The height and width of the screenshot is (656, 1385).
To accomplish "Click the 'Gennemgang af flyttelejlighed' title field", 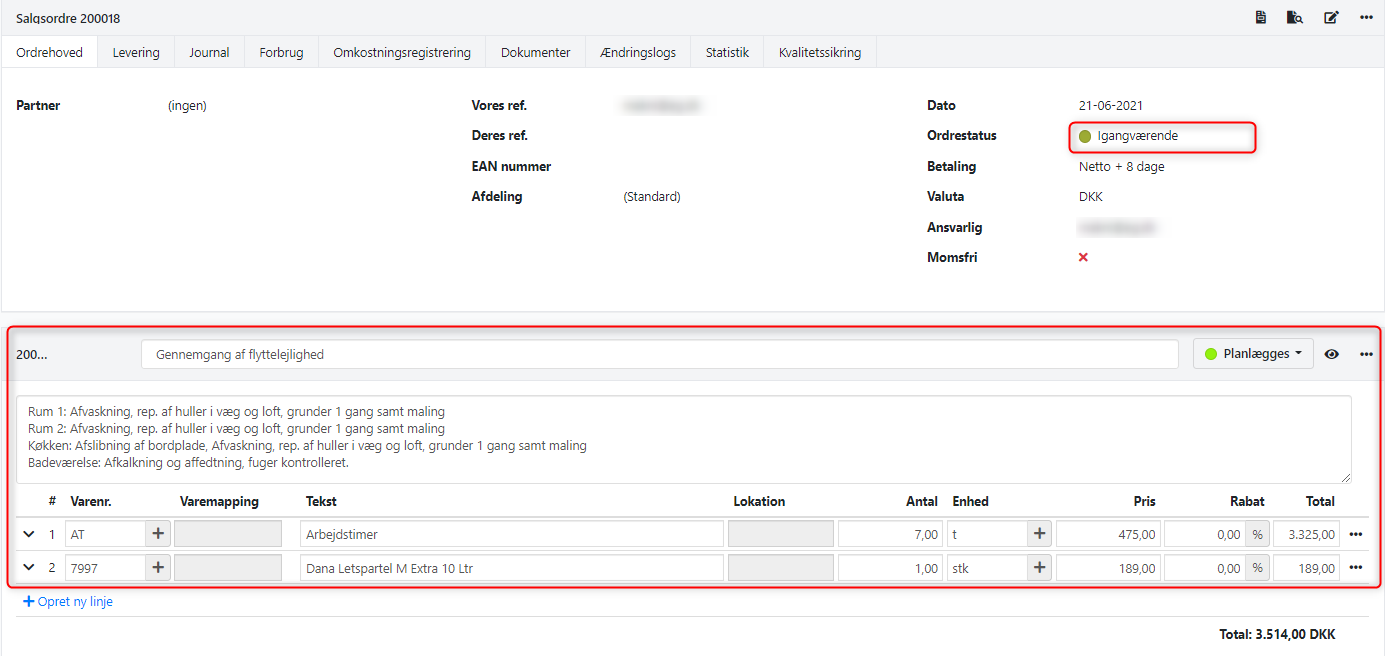I will [659, 354].
